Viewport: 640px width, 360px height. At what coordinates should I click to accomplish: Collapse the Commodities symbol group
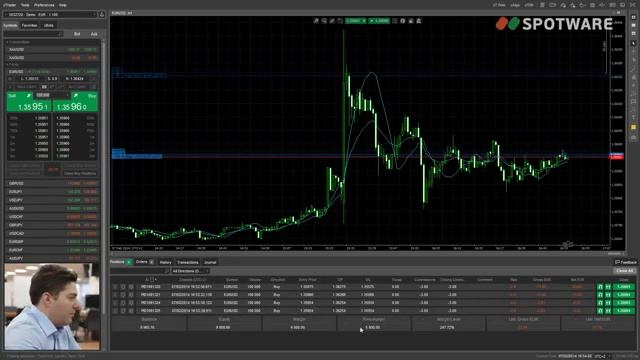[7, 42]
